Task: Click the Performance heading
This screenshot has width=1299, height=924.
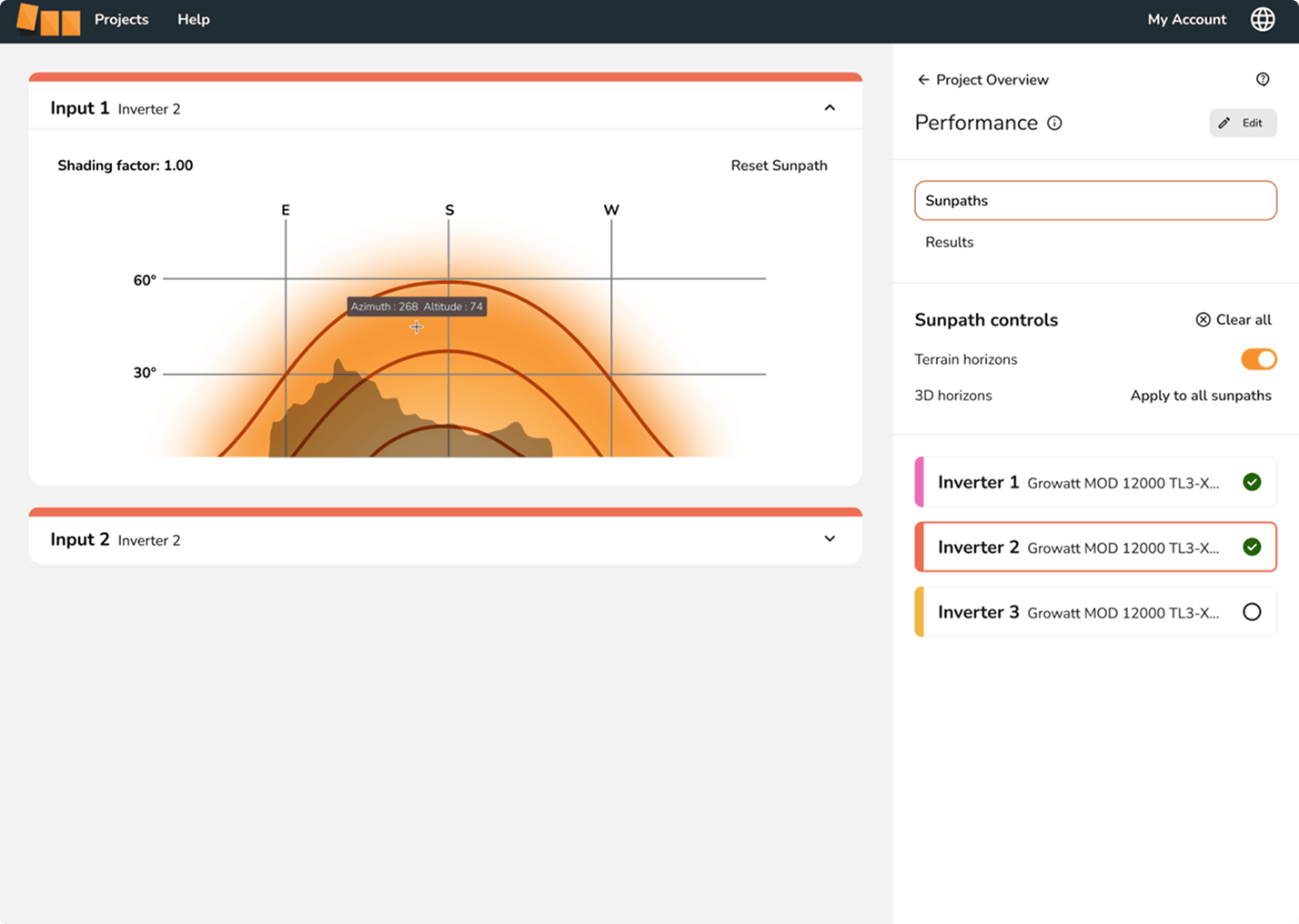Action: [x=976, y=123]
